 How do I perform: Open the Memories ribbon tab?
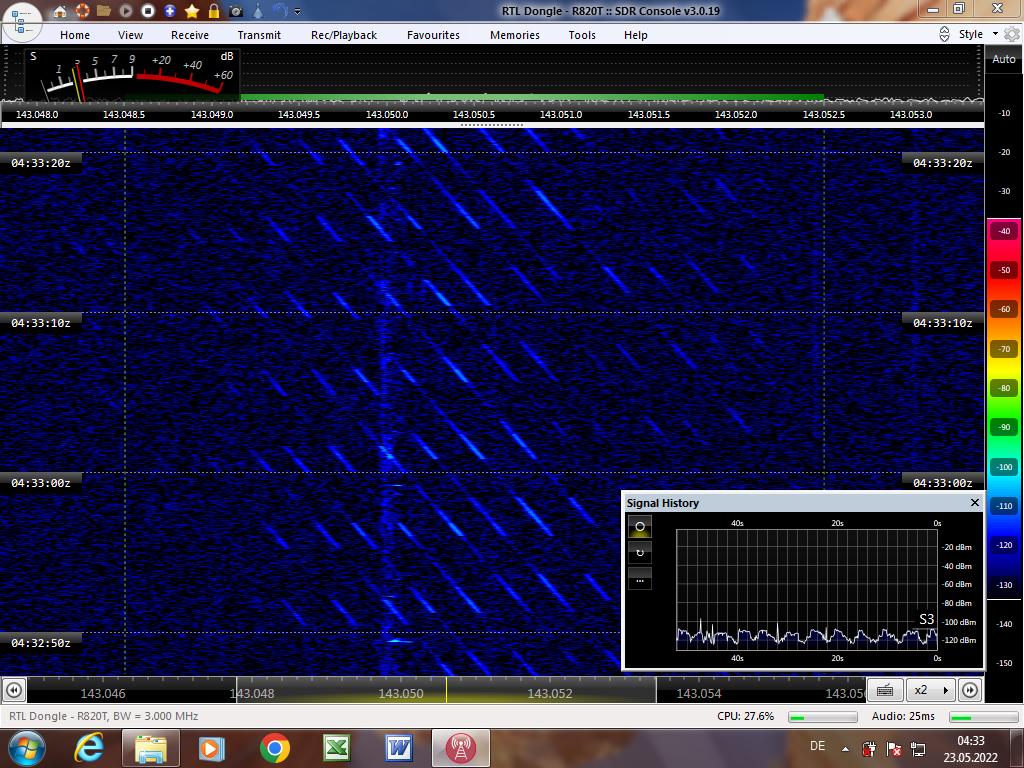(x=515, y=35)
